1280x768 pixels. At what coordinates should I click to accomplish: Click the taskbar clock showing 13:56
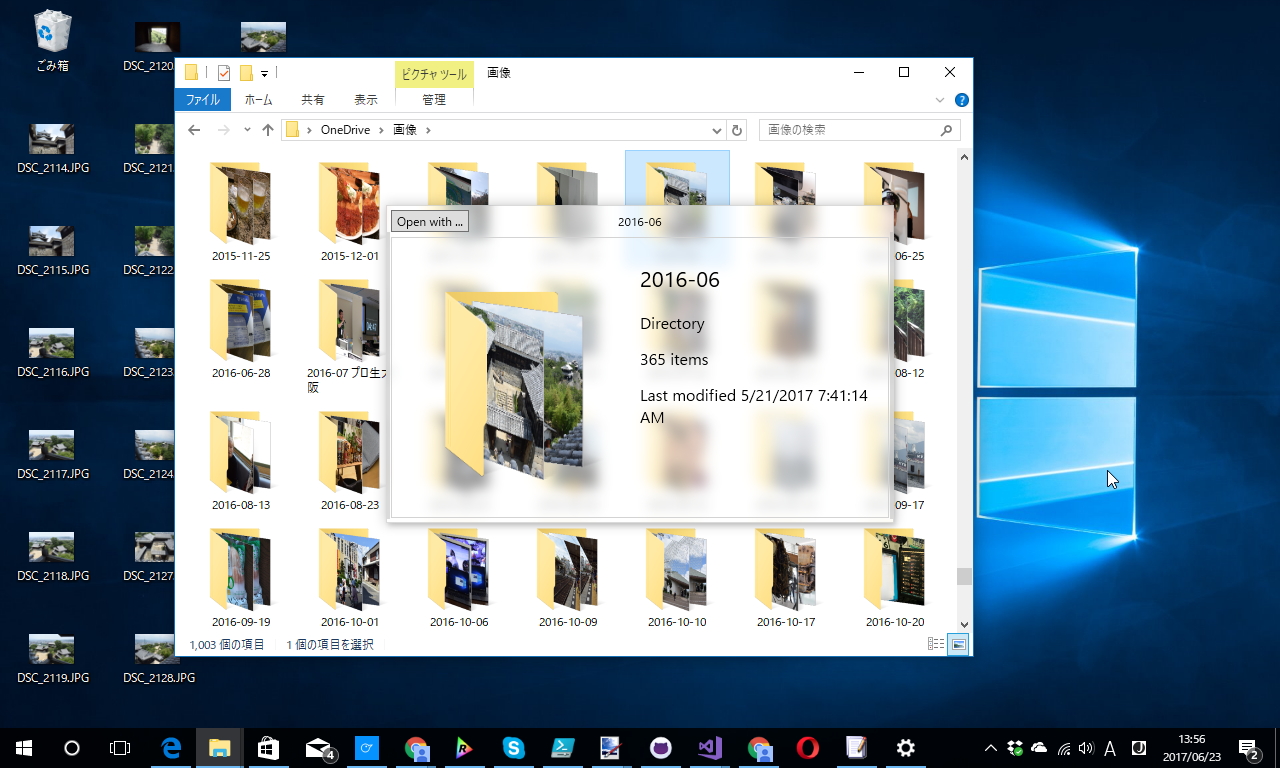pos(1191,748)
